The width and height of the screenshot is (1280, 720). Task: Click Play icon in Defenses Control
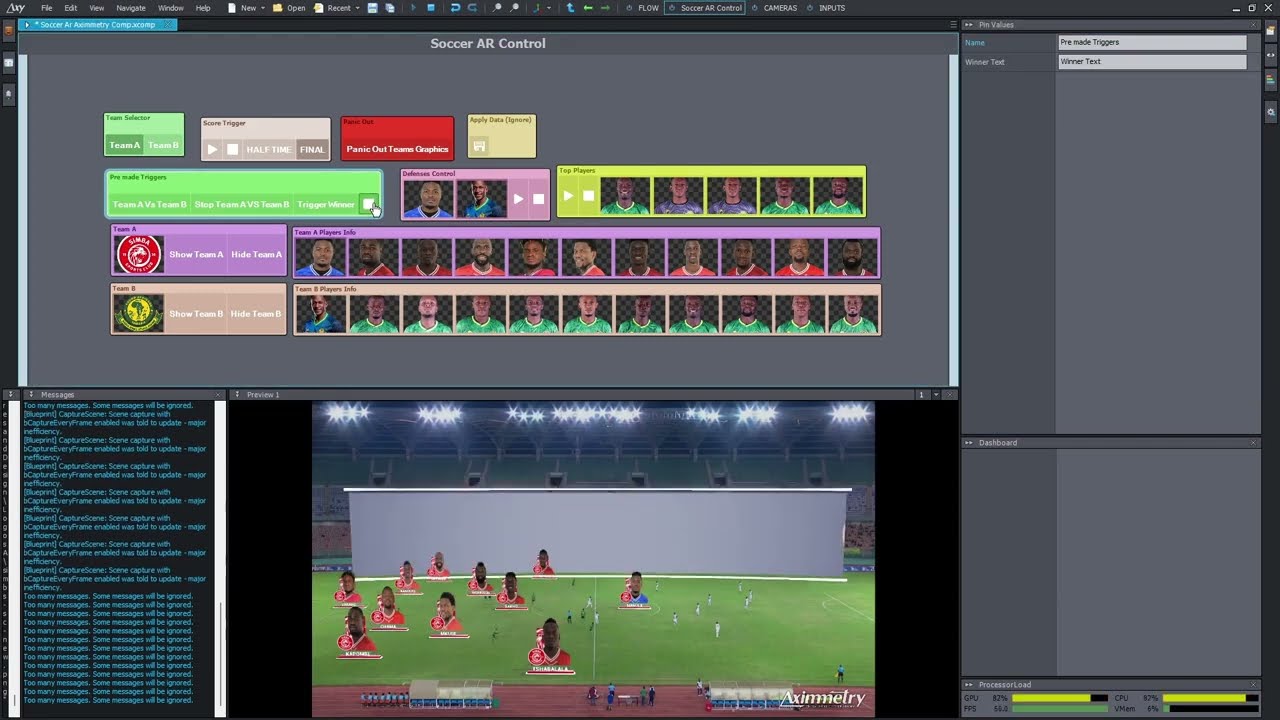[x=518, y=199]
